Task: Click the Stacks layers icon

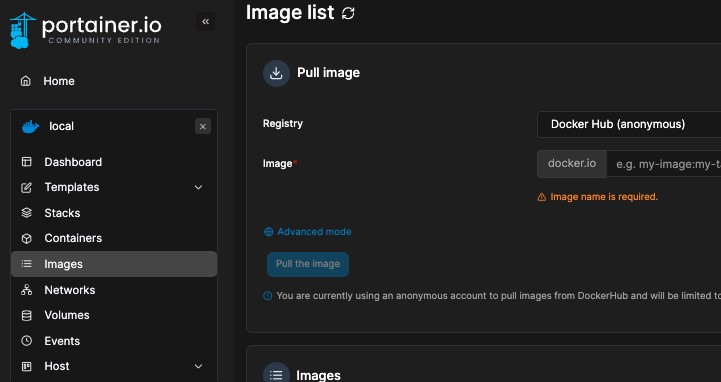Action: click(x=27, y=213)
